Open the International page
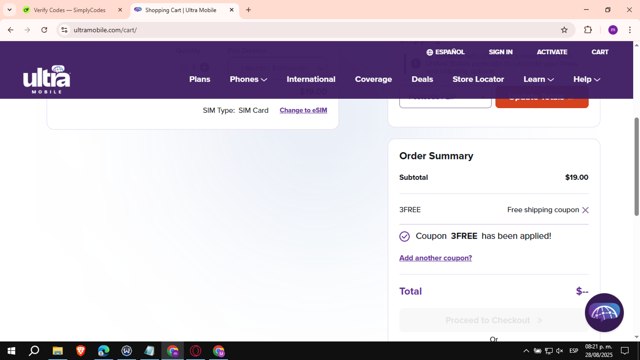Screen dimensions: 640x360 coord(311,79)
